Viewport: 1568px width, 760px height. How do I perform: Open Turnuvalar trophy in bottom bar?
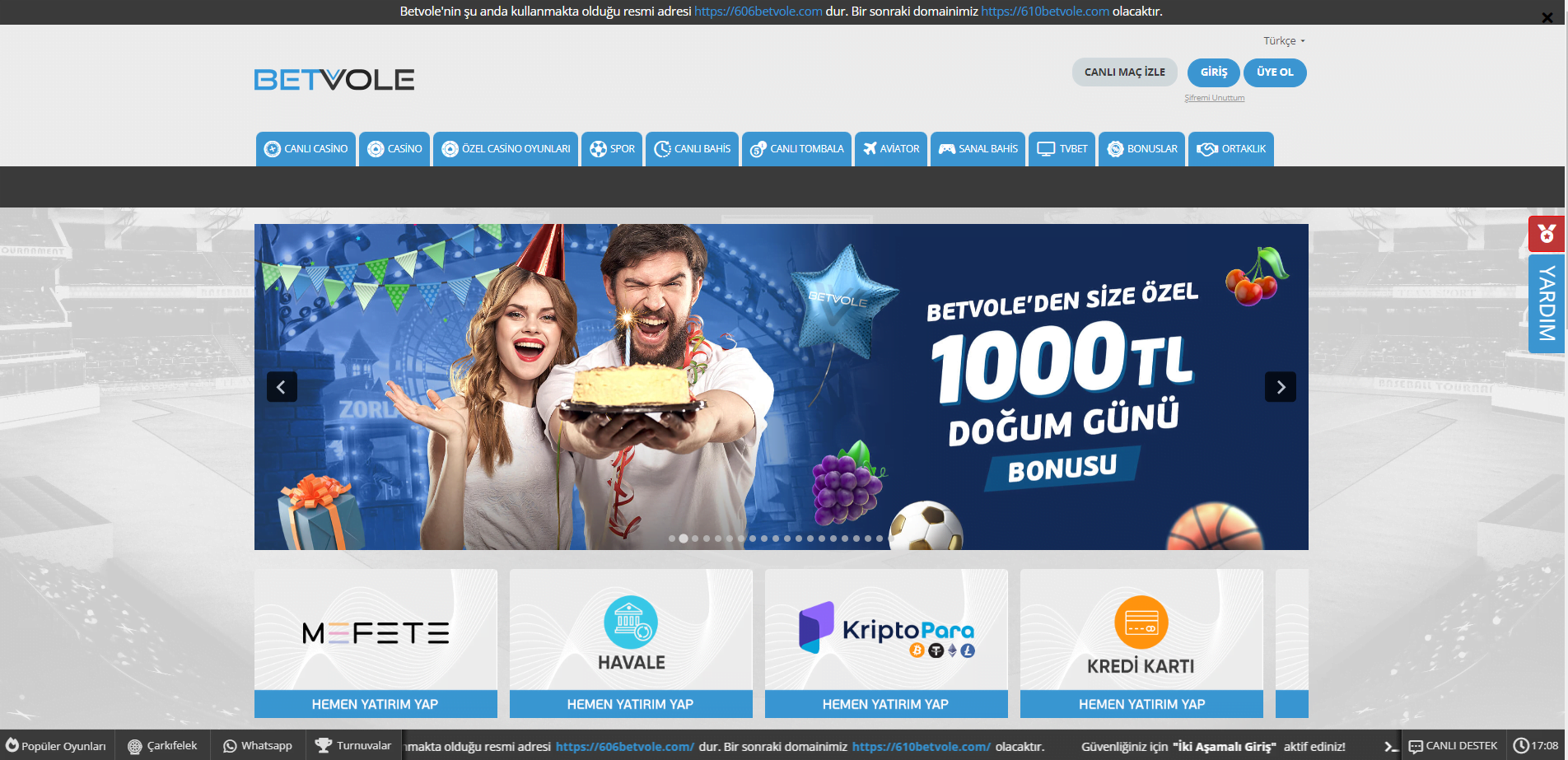[x=353, y=745]
